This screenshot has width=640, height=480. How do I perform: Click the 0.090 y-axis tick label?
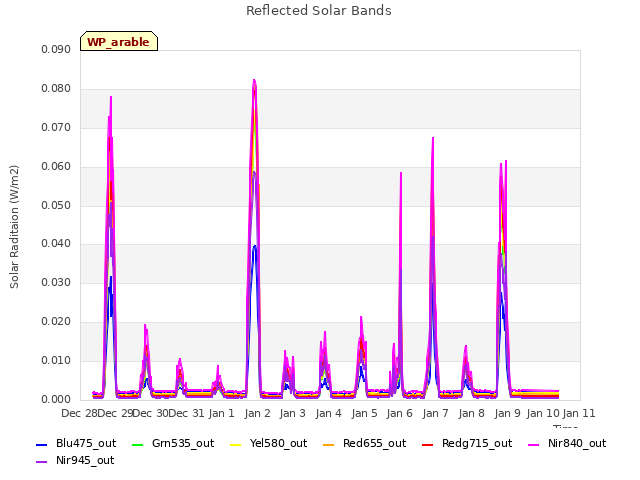tap(56, 50)
